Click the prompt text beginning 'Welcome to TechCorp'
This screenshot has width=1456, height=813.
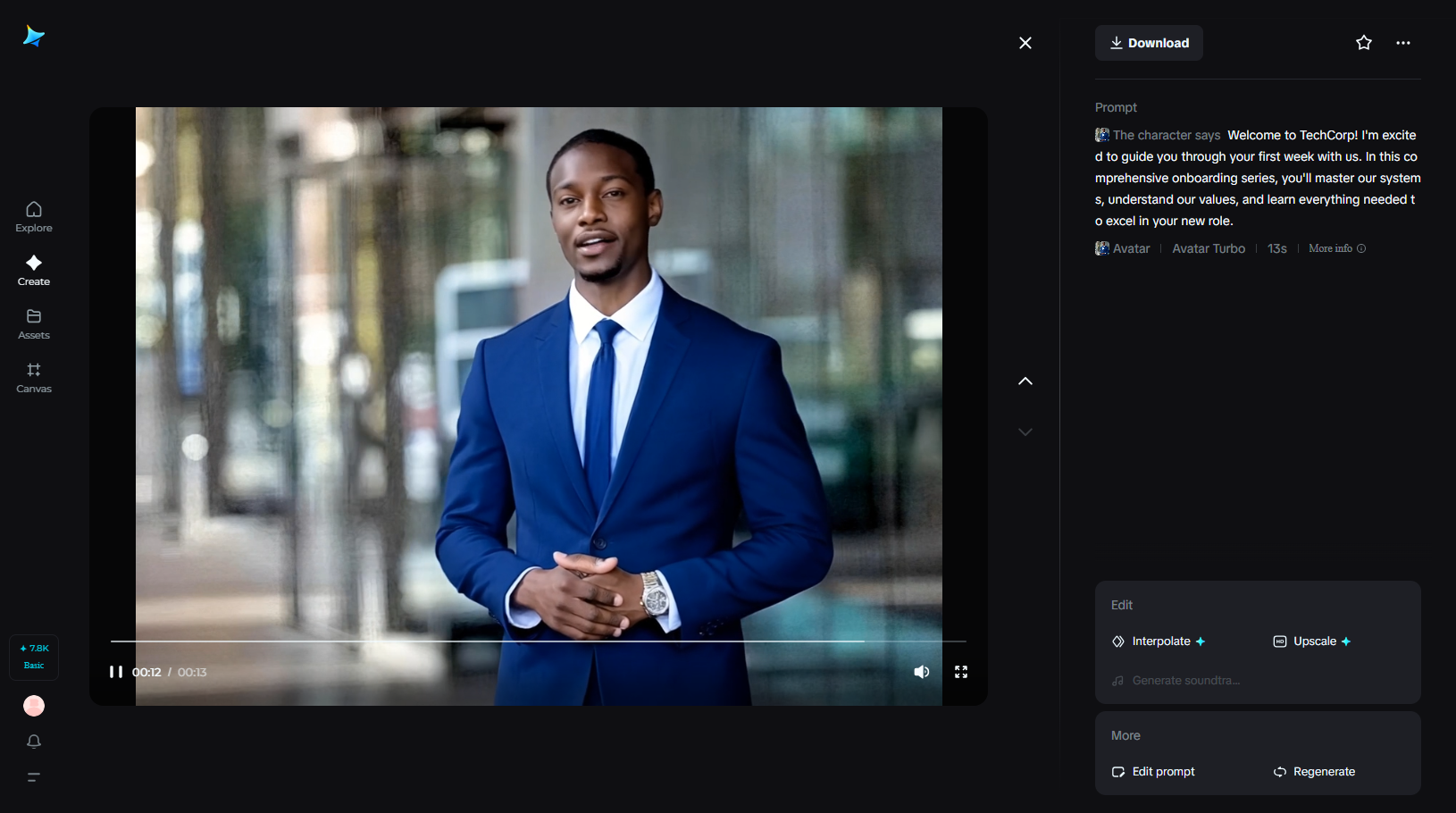pyautogui.click(x=1258, y=178)
